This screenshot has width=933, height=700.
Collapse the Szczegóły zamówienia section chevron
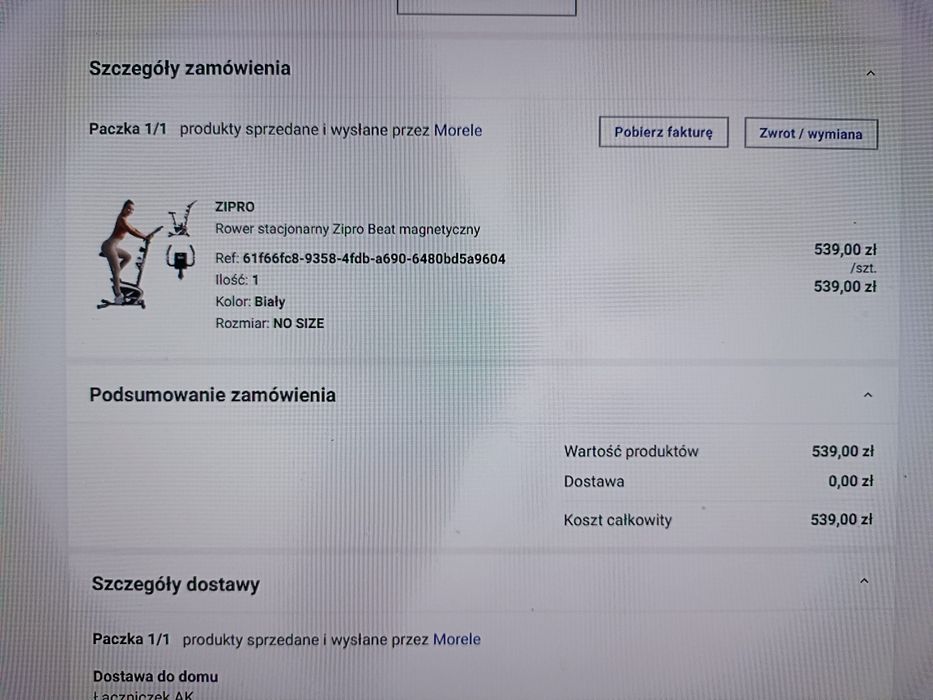click(870, 73)
